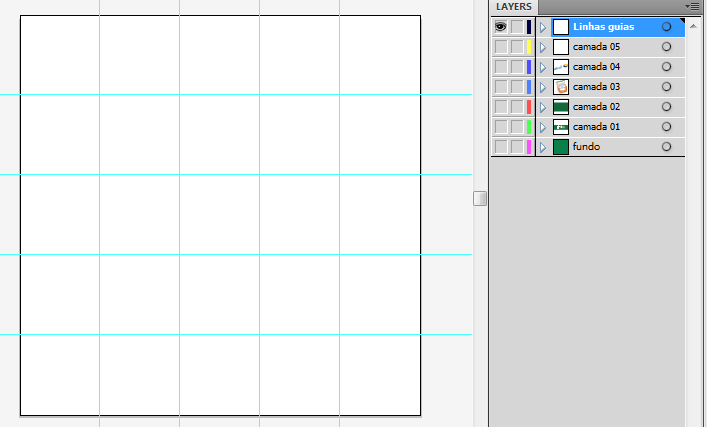Toggle visibility of the fundo layer
Image resolution: width=707 pixels, height=427 pixels.
pyautogui.click(x=500, y=147)
